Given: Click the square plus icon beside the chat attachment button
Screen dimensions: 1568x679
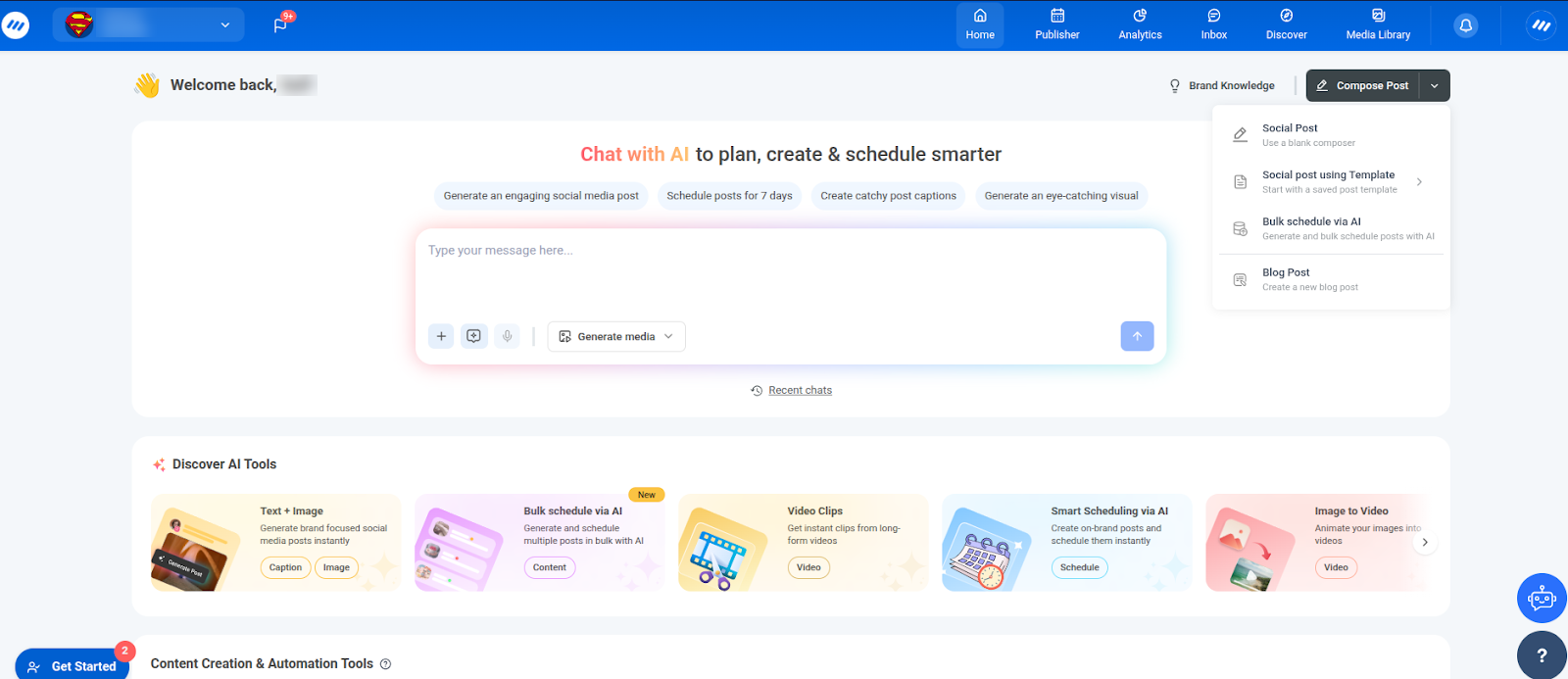Looking at the screenshot, I should [474, 336].
